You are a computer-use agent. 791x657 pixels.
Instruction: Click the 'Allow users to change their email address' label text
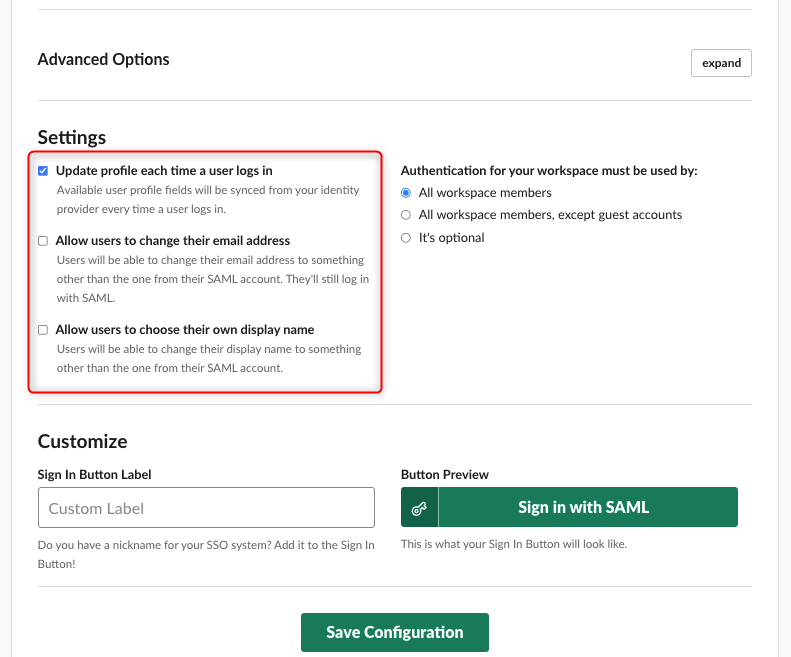173,241
